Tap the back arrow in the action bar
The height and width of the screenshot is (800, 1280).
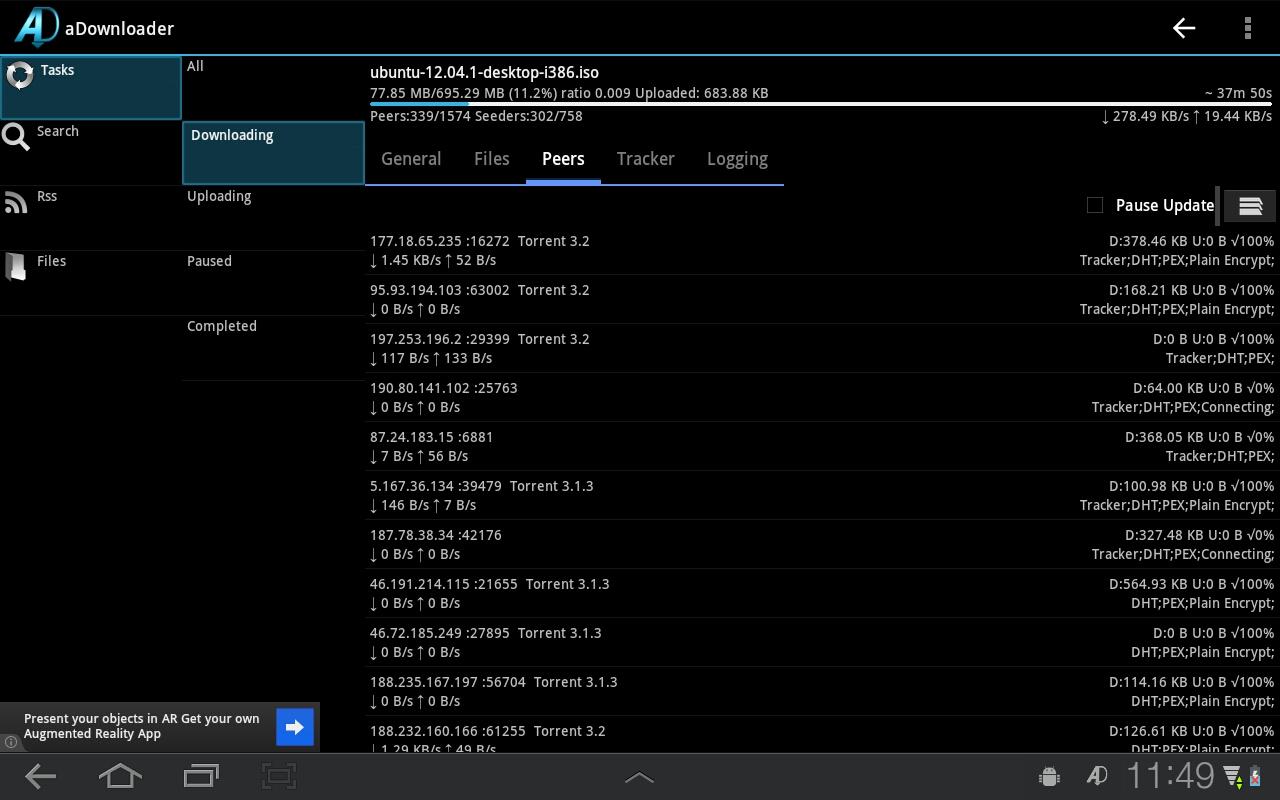1183,28
